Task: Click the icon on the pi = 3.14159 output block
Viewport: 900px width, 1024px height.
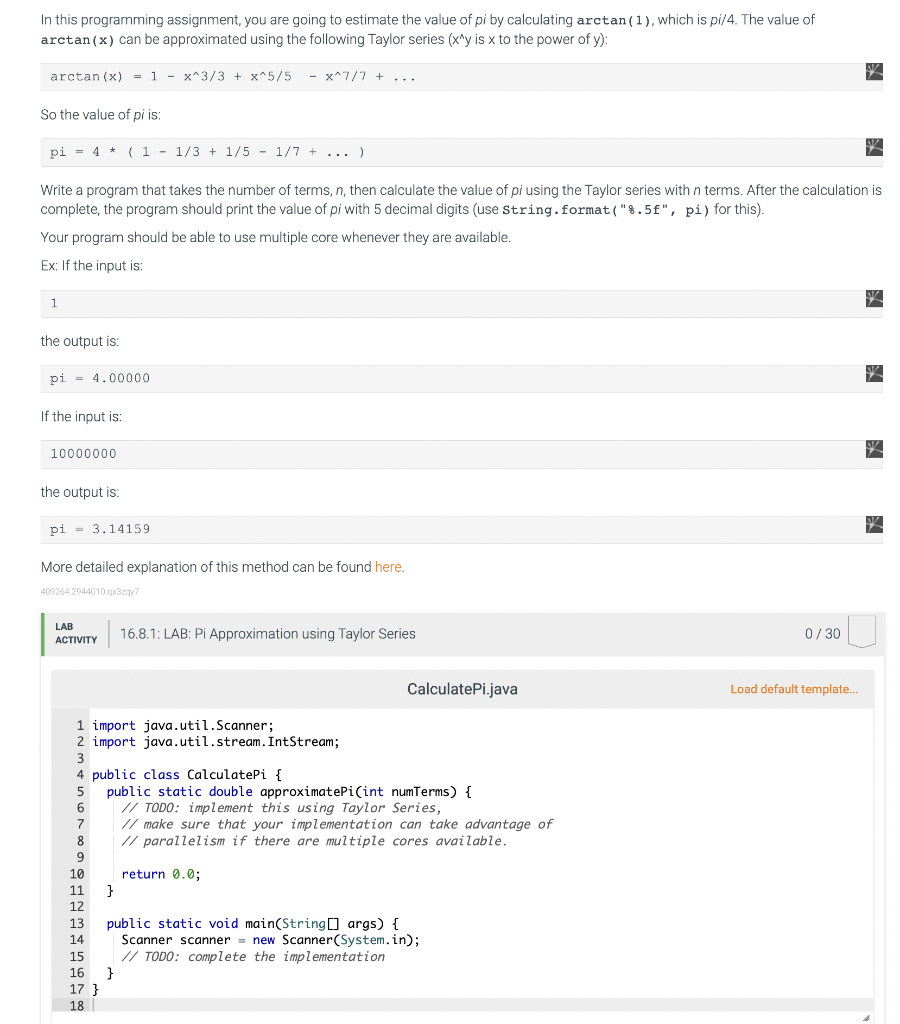Action: coord(874,524)
